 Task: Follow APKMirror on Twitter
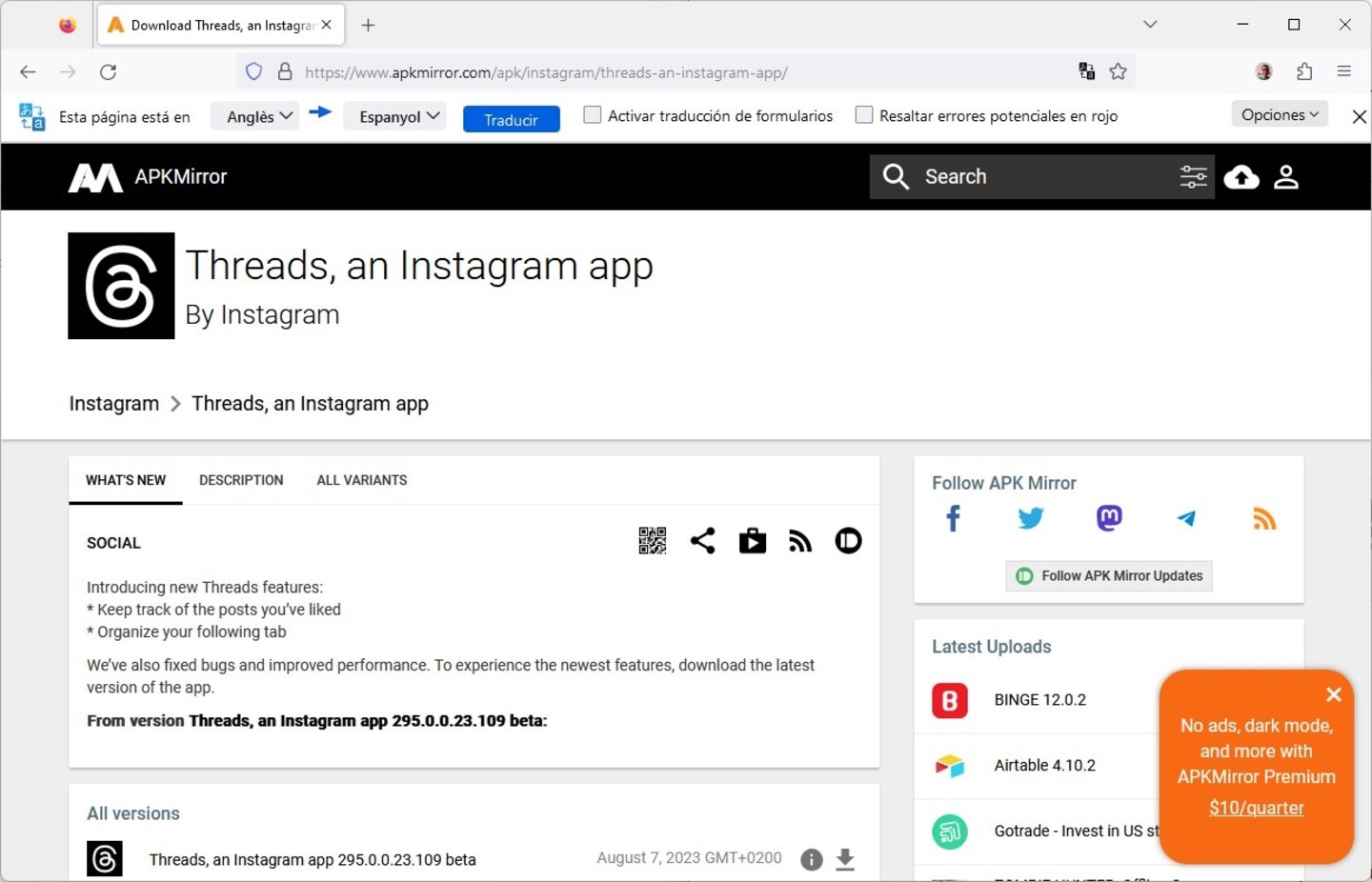[x=1031, y=518]
